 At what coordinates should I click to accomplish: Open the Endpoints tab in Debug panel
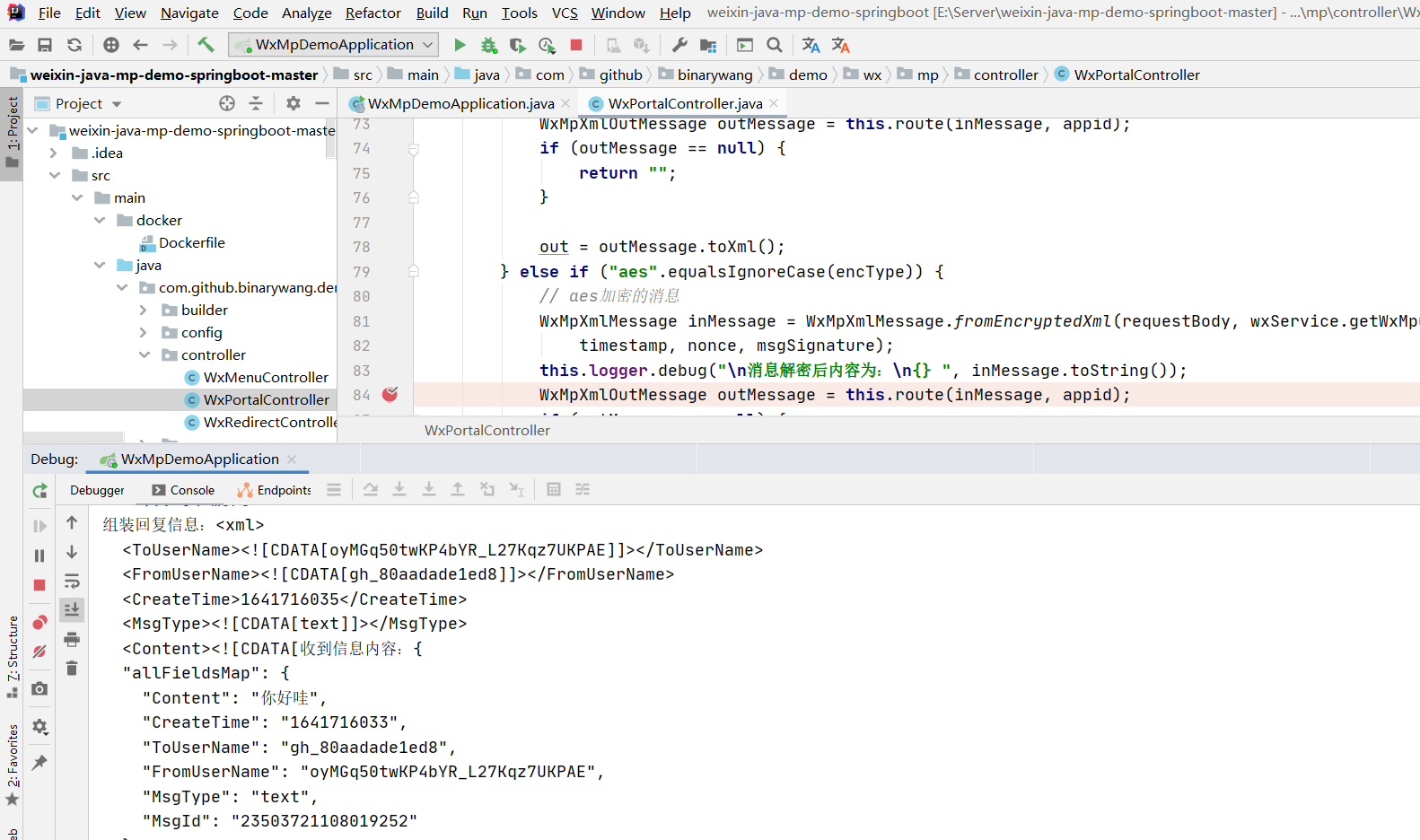pos(274,490)
